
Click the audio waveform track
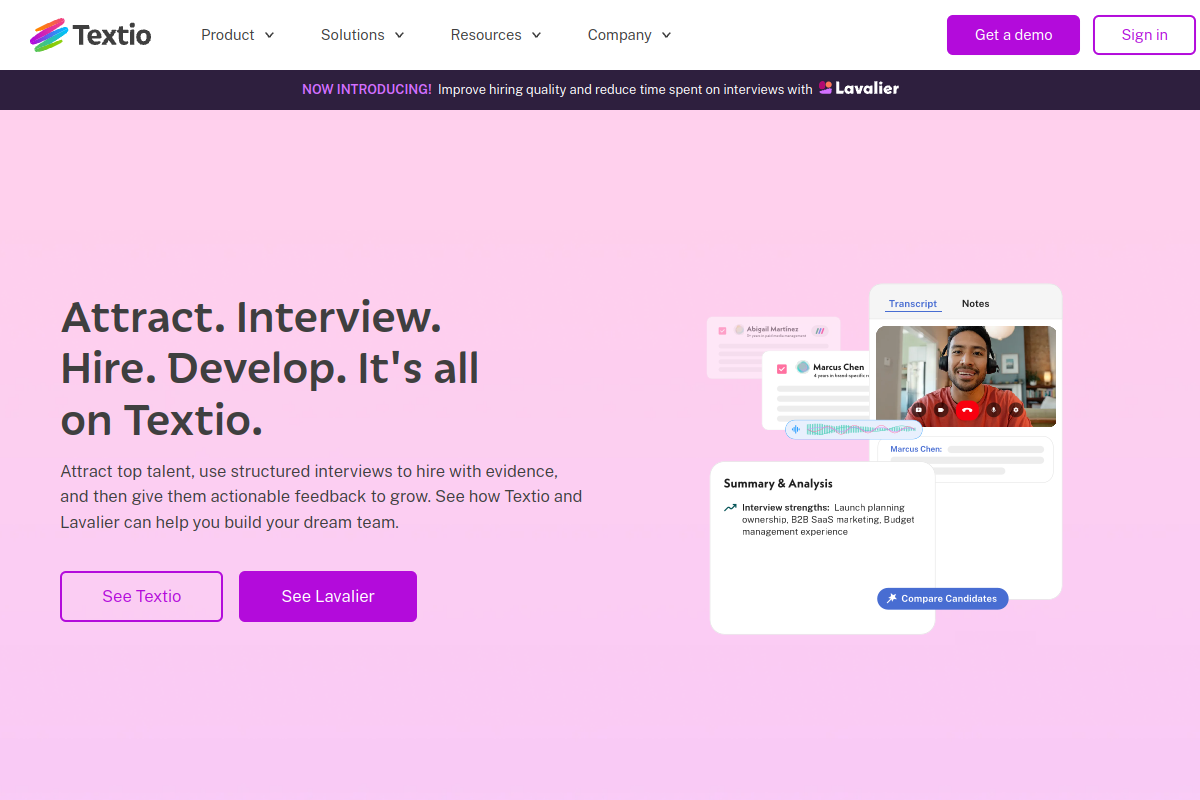(861, 430)
